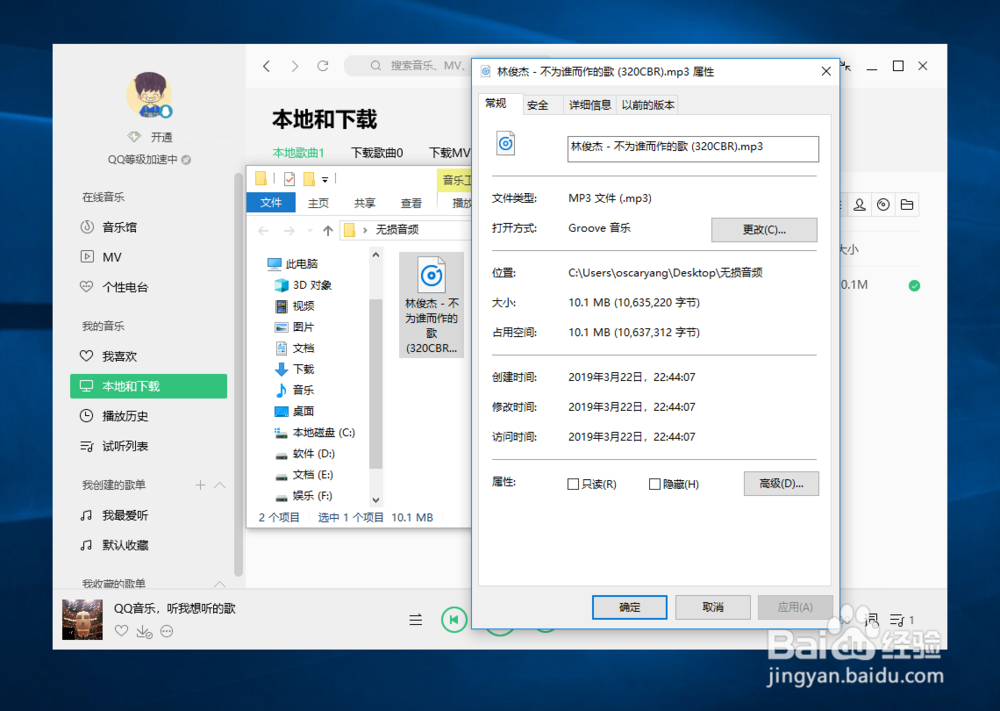Collapse the 我创建的歌单 section
Image resolution: width=1000 pixels, height=711 pixels.
220,485
